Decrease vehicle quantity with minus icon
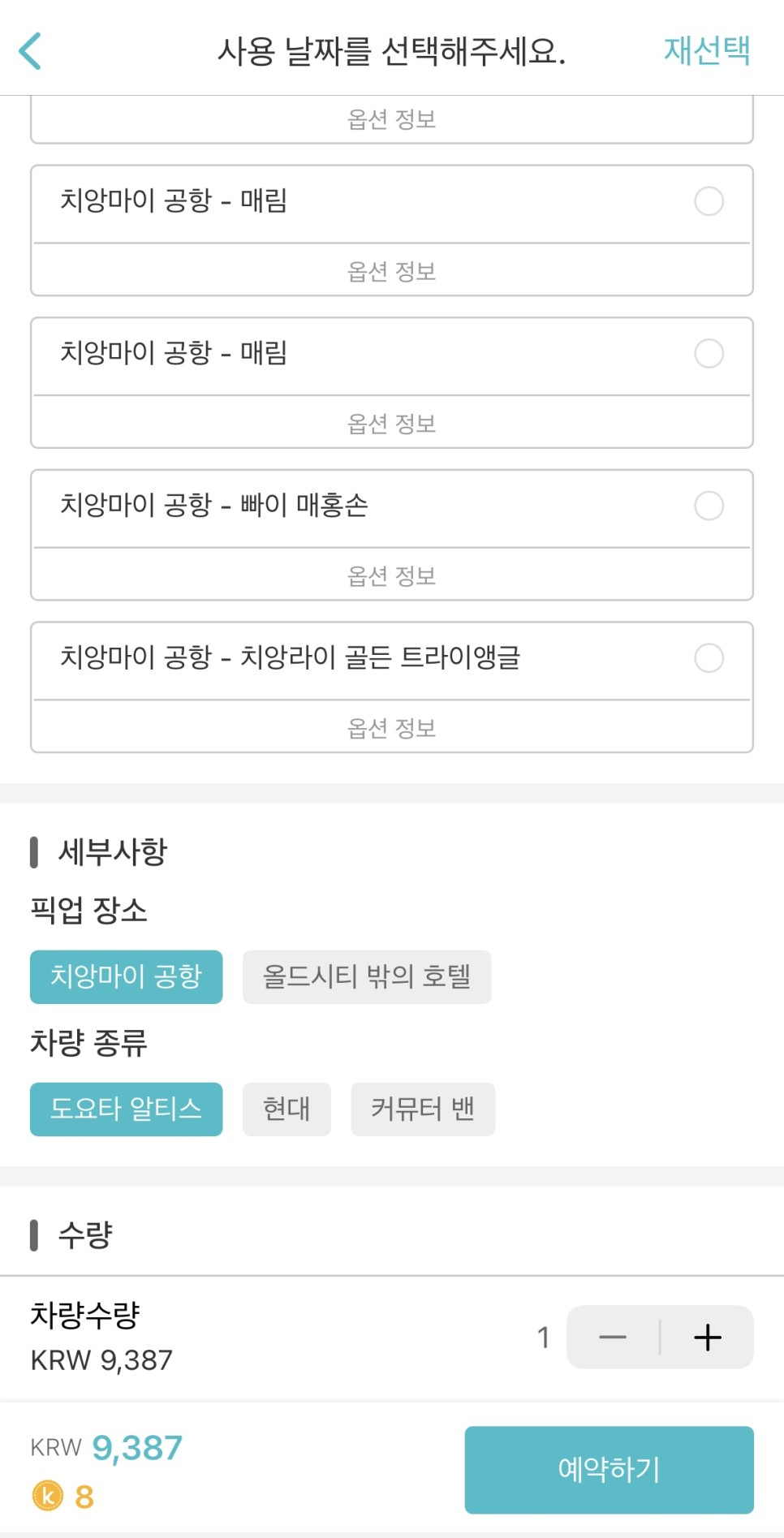The image size is (784, 1538). pos(613,1338)
